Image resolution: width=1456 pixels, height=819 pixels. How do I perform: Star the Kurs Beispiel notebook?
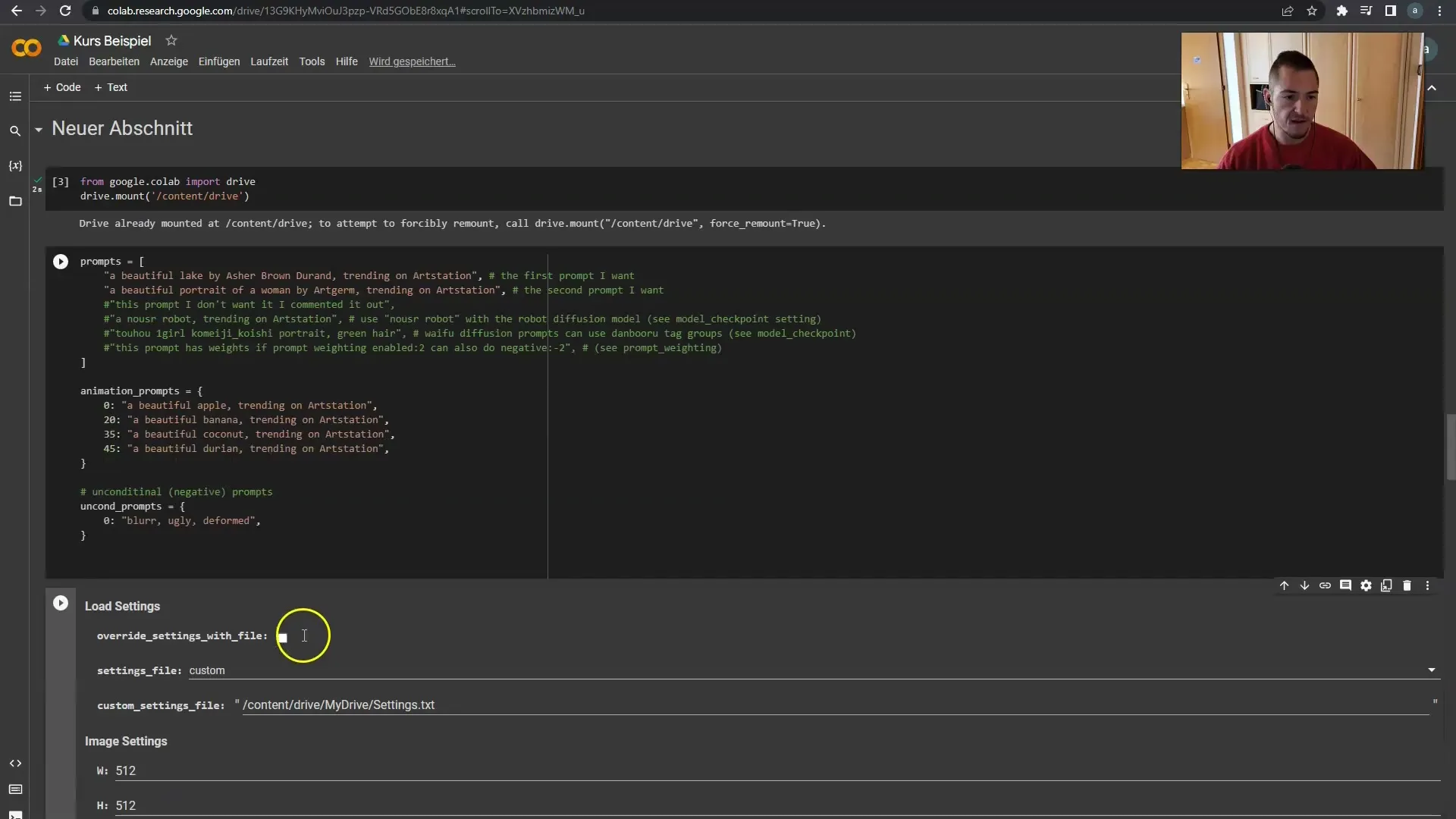[171, 40]
